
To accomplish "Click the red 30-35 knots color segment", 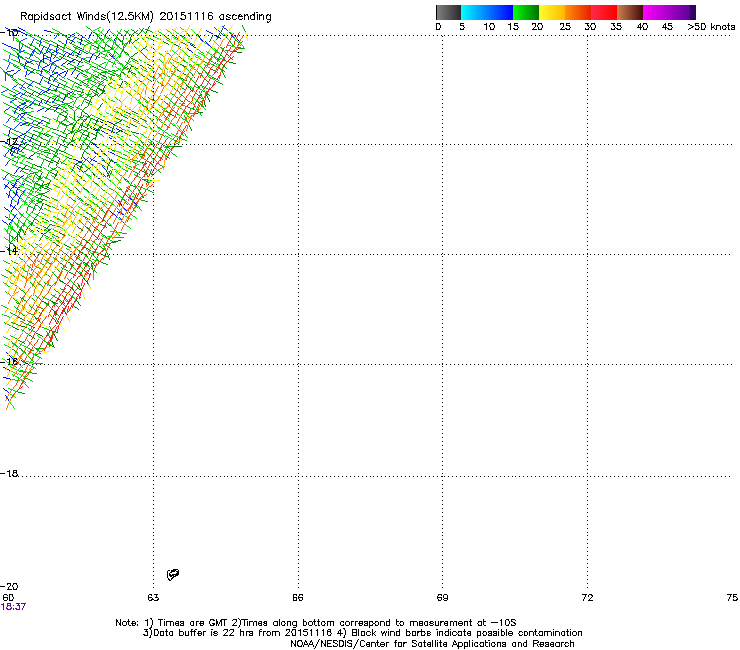I will tap(604, 12).
